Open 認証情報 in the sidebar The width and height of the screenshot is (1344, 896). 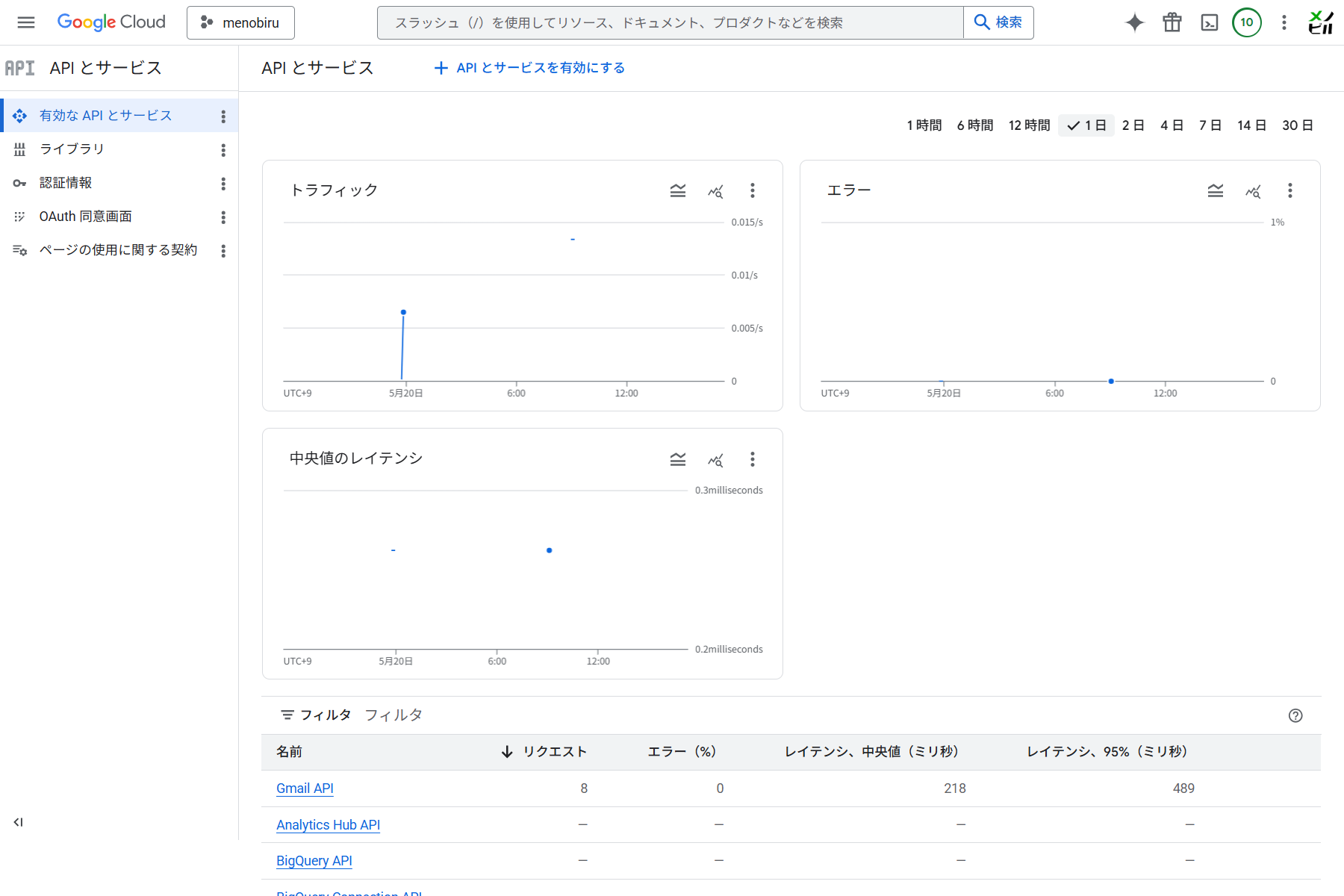(x=66, y=183)
